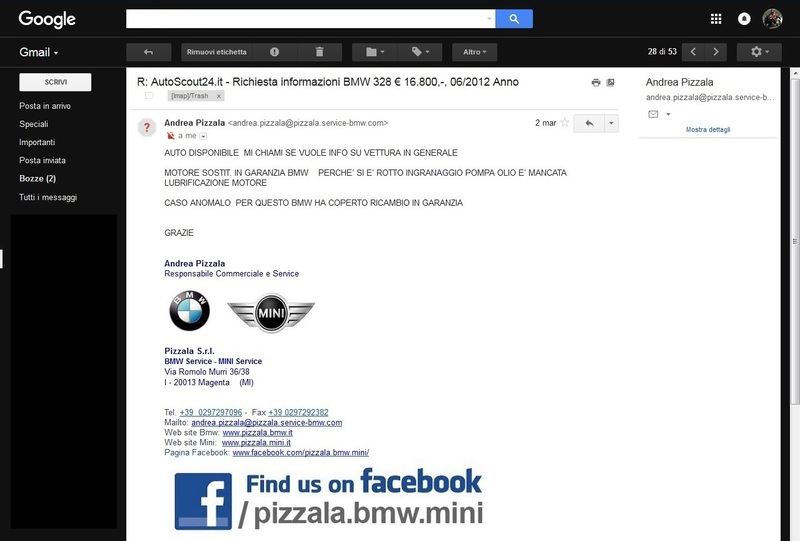This screenshot has width=800, height=541.
Task: Click sender name Andrea Pizzala in header
Action: 194,122
